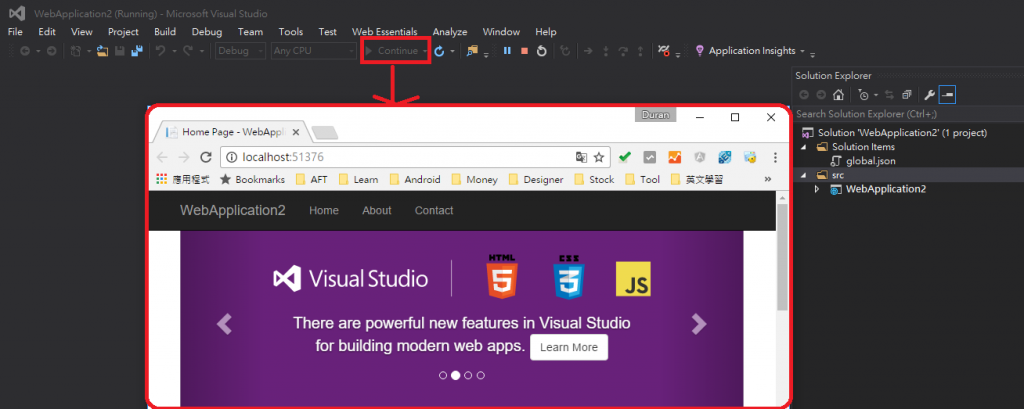Image resolution: width=1024 pixels, height=409 pixels.
Task: Click the translate icon in address bar
Action: 581,157
